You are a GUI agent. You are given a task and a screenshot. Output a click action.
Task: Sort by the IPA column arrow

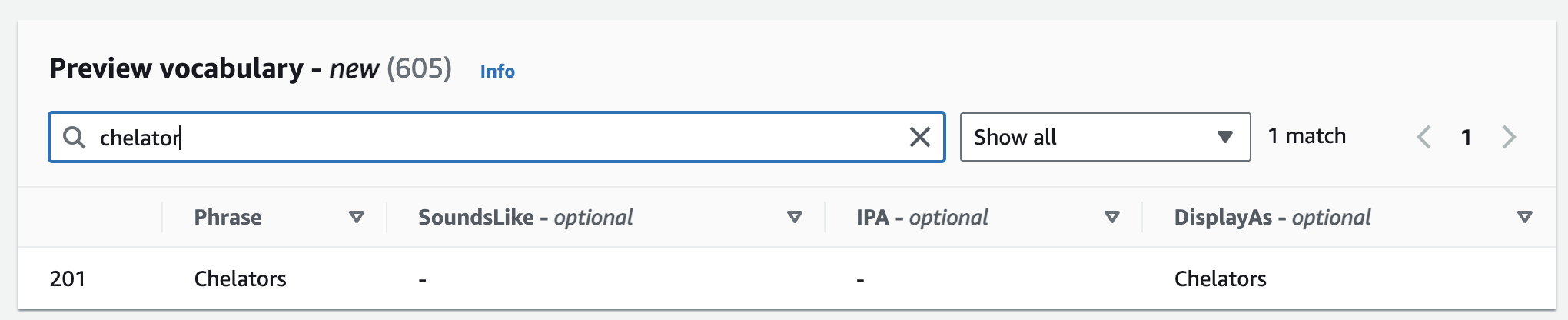(1111, 217)
